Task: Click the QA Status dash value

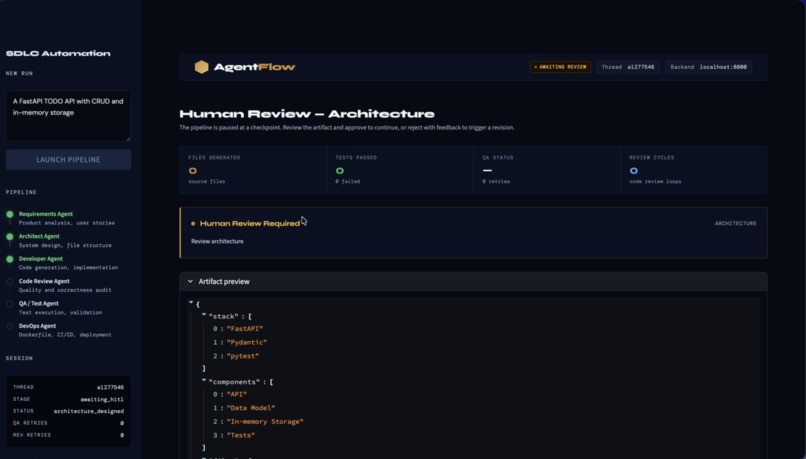Action: coord(487,171)
